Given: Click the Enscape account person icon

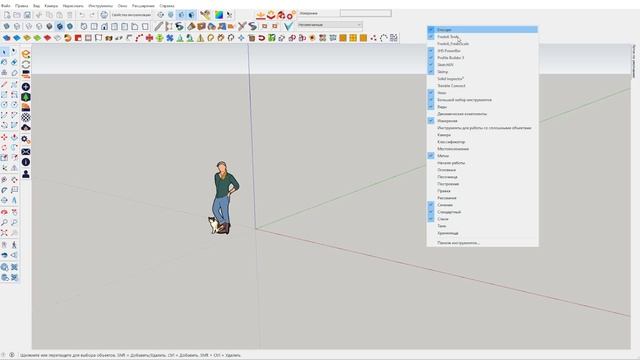Looking at the screenshot, I should (26, 174).
